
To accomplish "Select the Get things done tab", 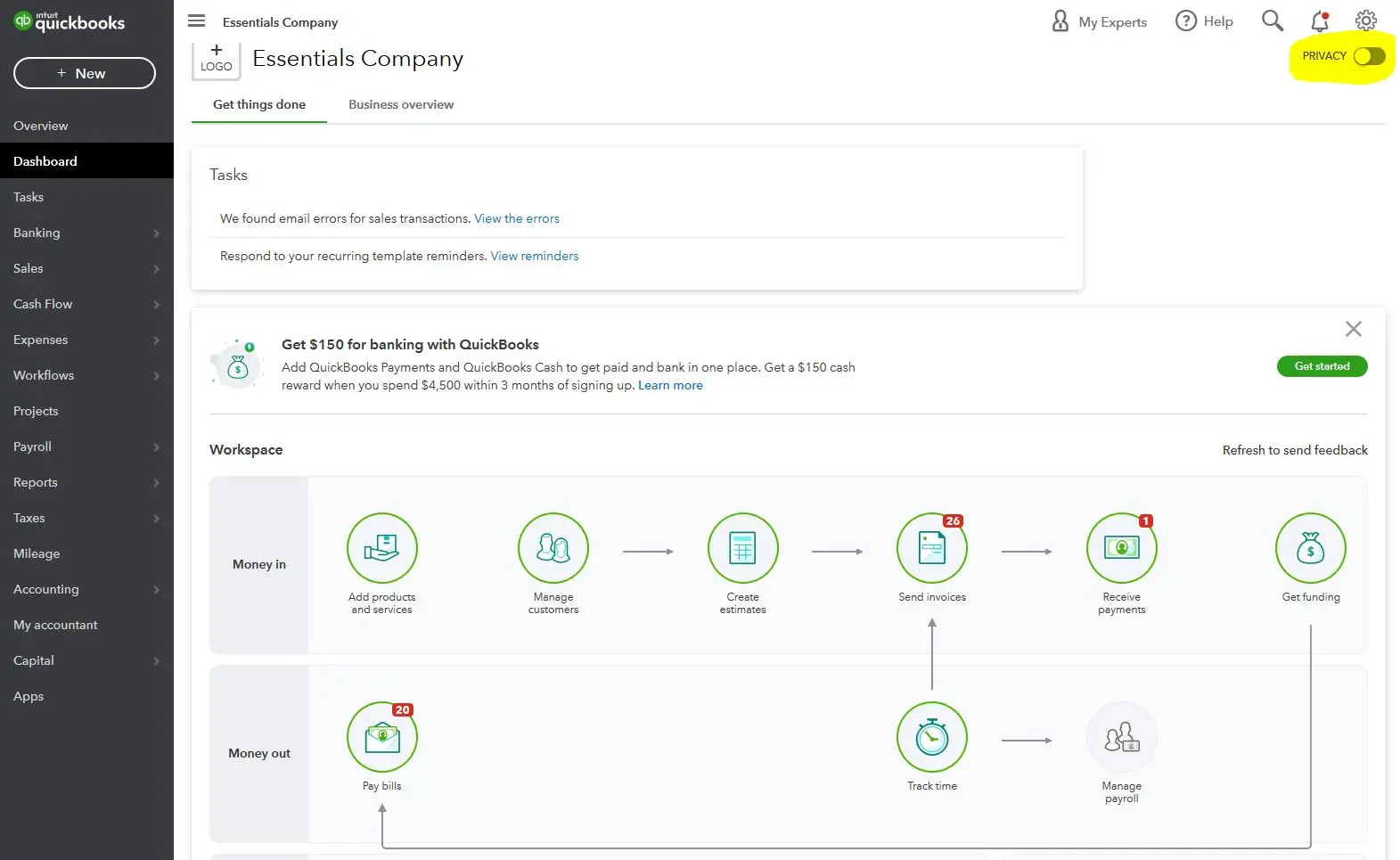I will pyautogui.click(x=259, y=104).
